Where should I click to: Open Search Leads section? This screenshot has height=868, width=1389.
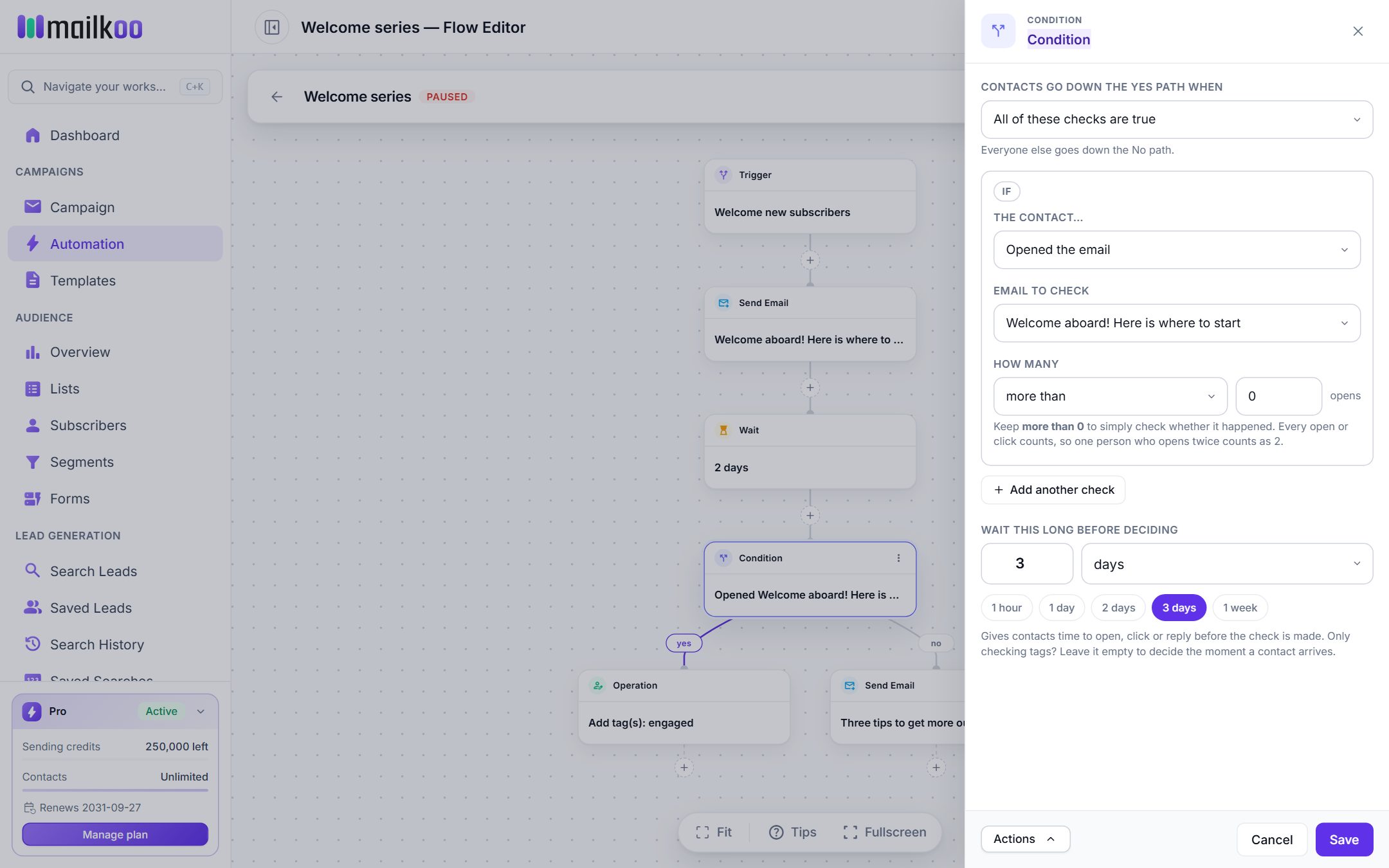(x=115, y=572)
